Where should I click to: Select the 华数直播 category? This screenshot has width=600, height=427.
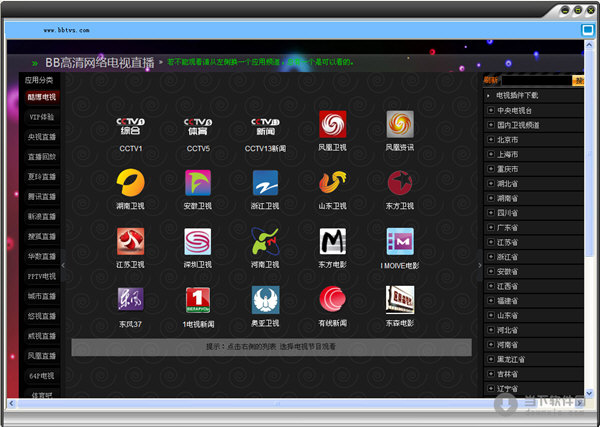42,256
